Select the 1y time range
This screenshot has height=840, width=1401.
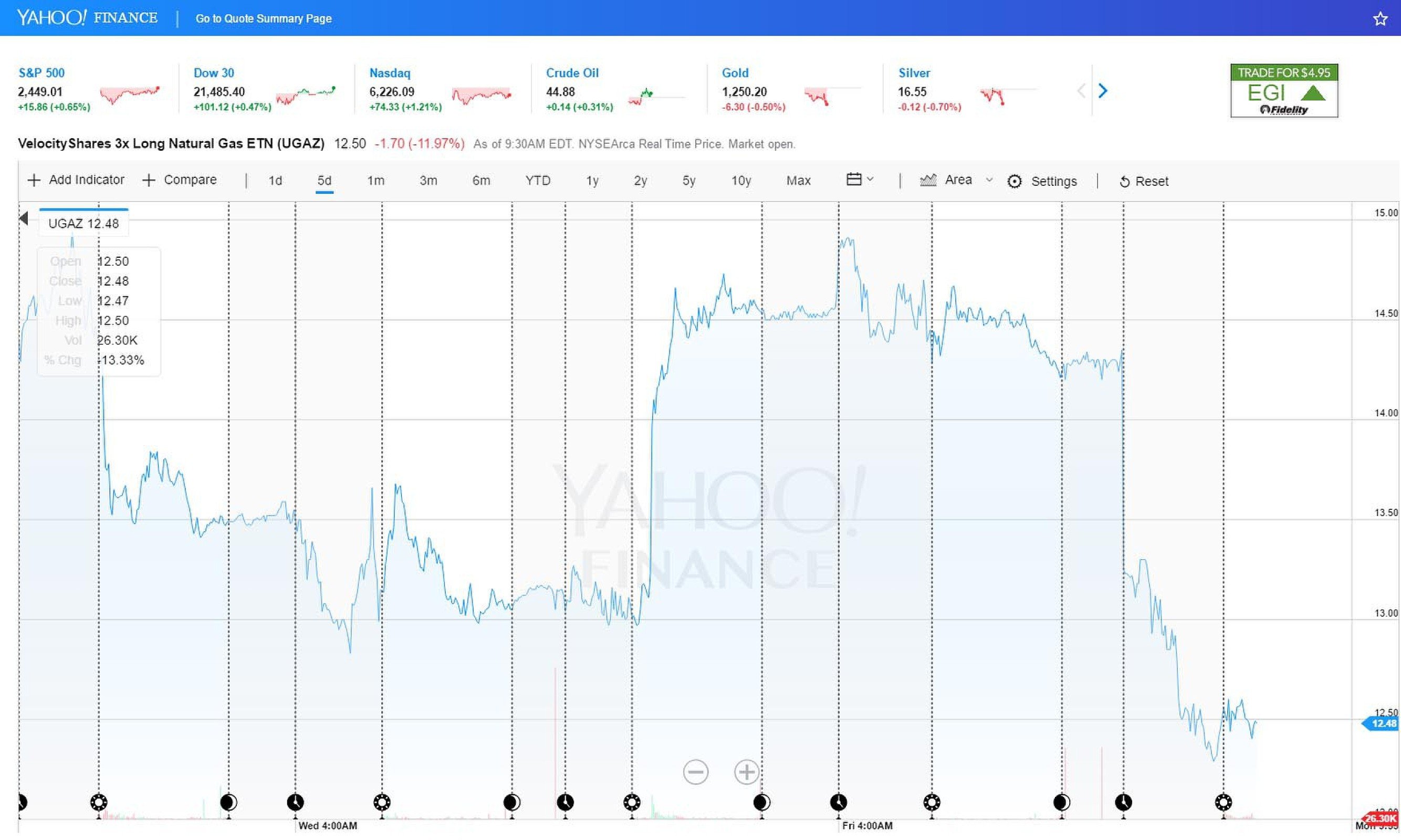pyautogui.click(x=592, y=181)
